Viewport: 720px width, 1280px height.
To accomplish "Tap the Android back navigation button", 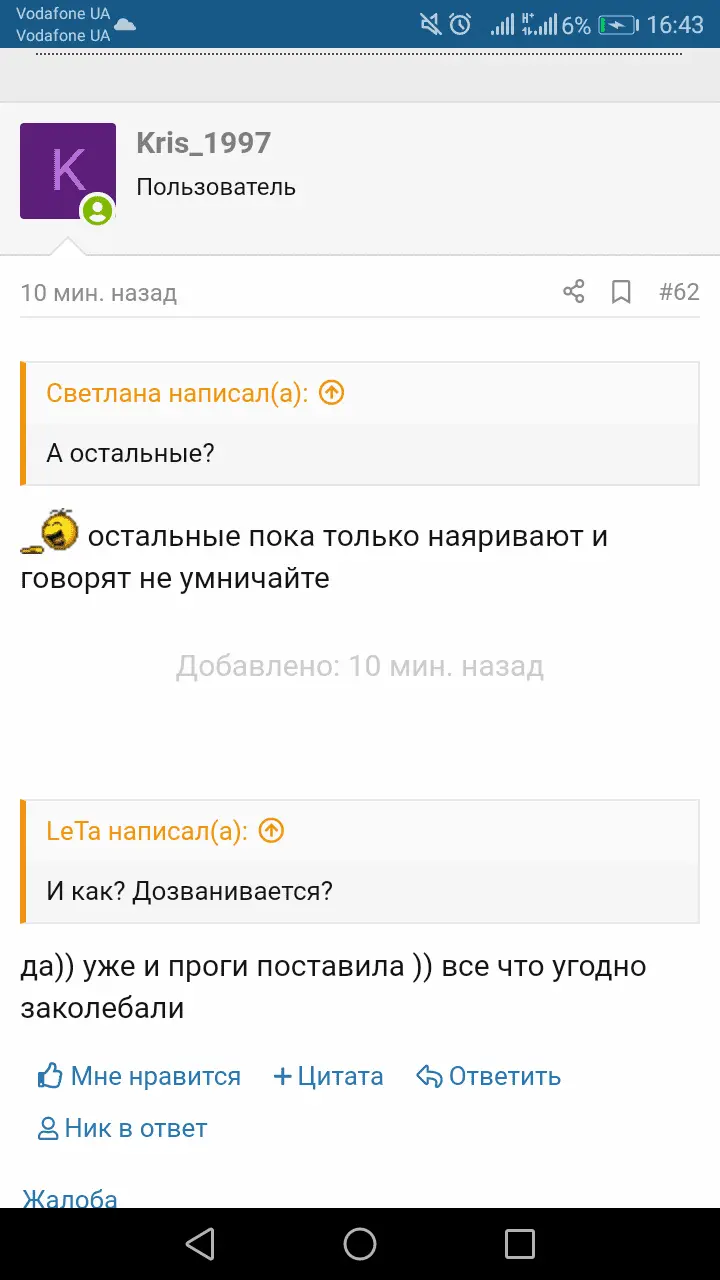I will [200, 1244].
